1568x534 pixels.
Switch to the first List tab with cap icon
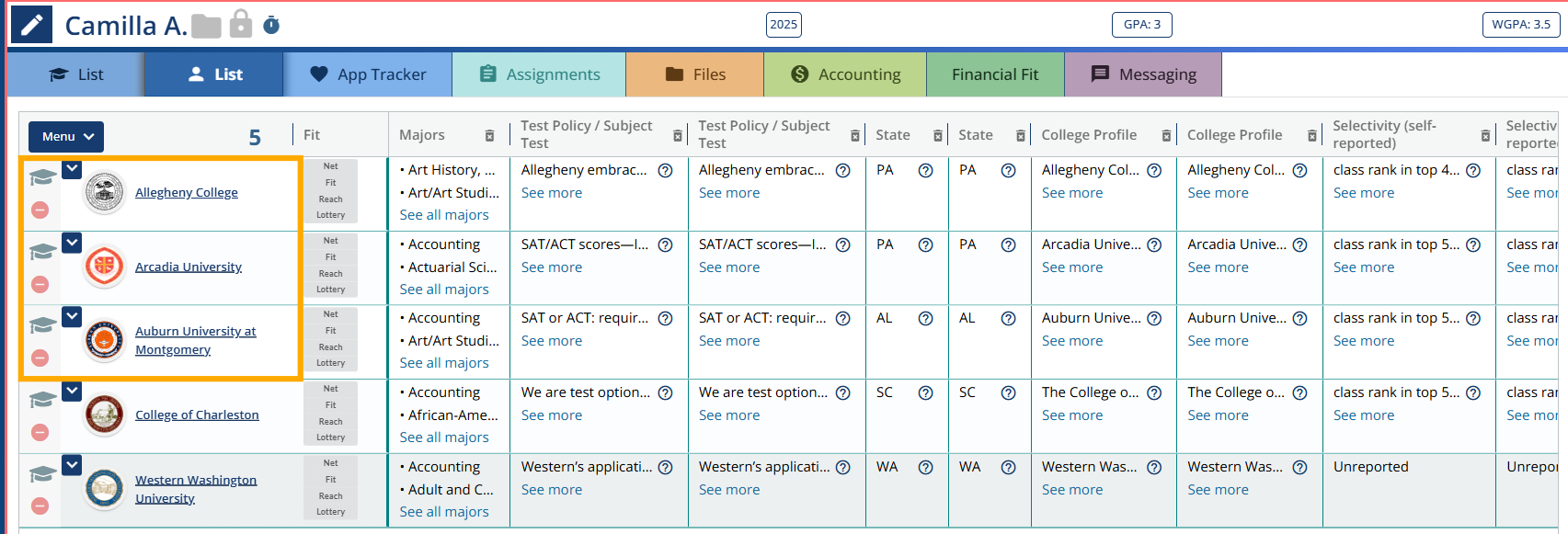(75, 74)
